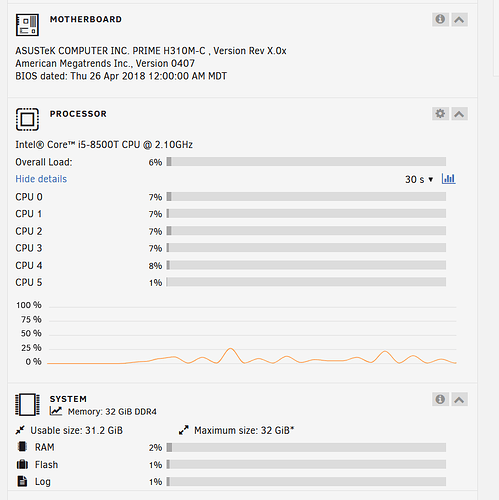Viewport: 499px width, 500px height.
Task: Click the Flash drive icon
Action: [22, 464]
